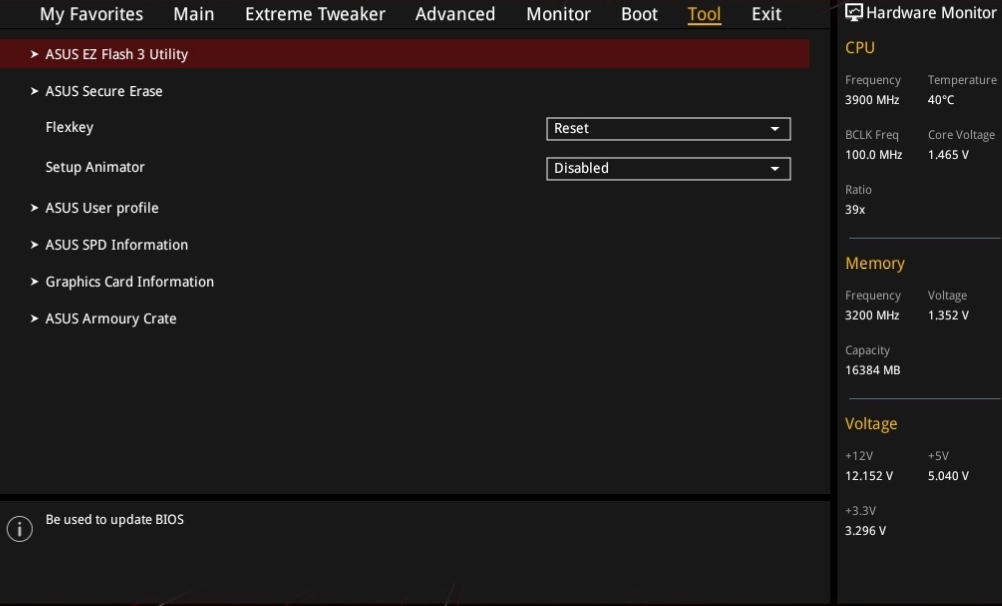Click the Setup Animator dropdown arrow
The width and height of the screenshot is (1002, 606).
(x=775, y=169)
